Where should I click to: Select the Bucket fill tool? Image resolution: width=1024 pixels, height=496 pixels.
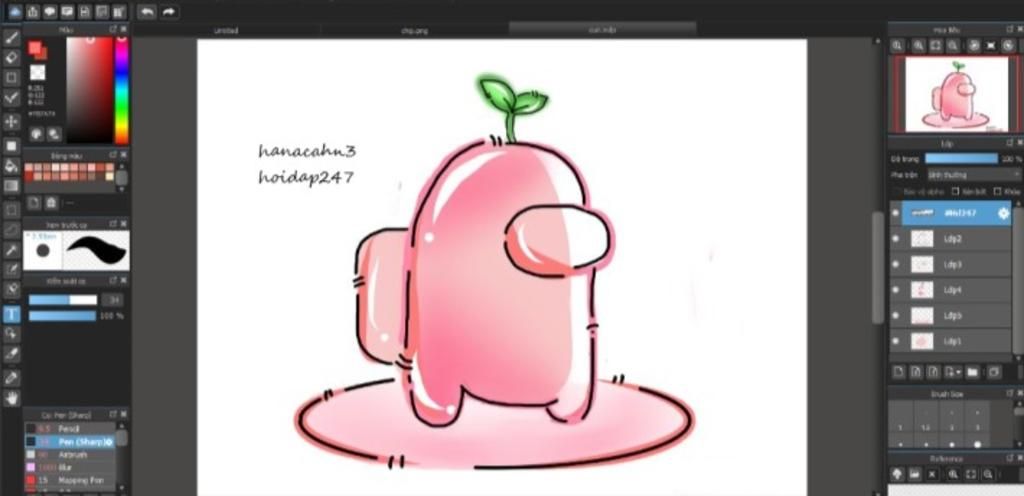coord(11,166)
